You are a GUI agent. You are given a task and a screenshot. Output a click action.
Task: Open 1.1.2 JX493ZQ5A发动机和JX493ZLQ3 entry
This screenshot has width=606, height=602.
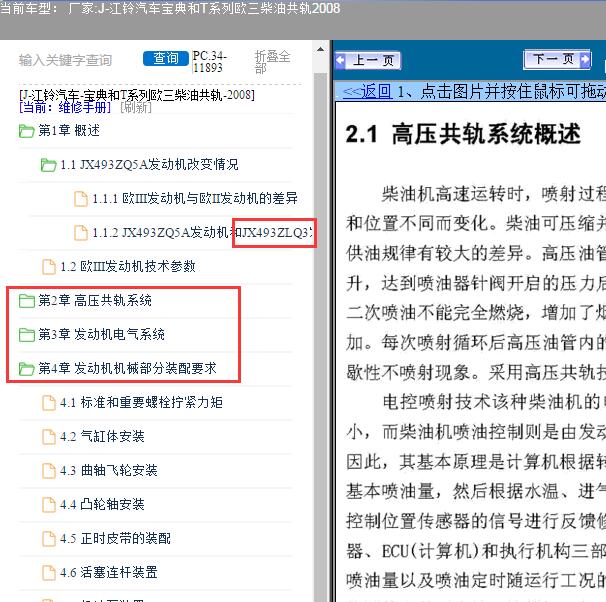pyautogui.click(x=202, y=233)
